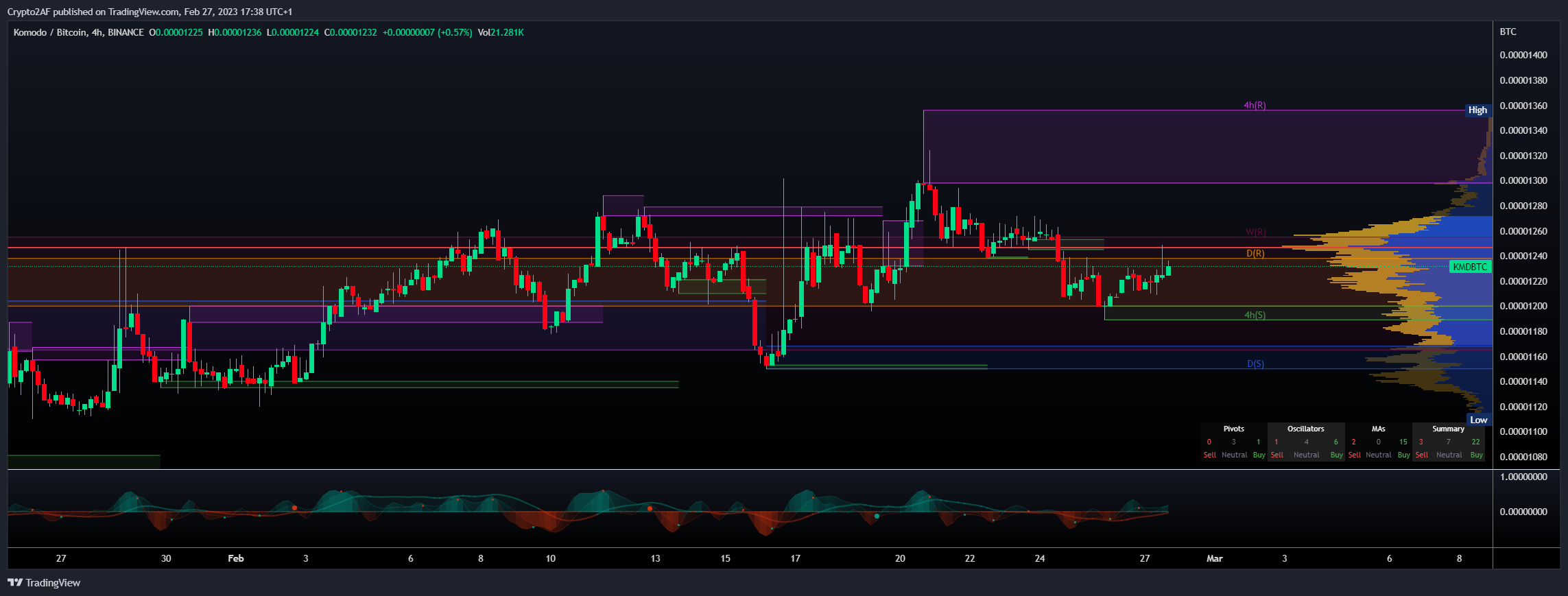Select the D(S) daily support label

(1255, 363)
